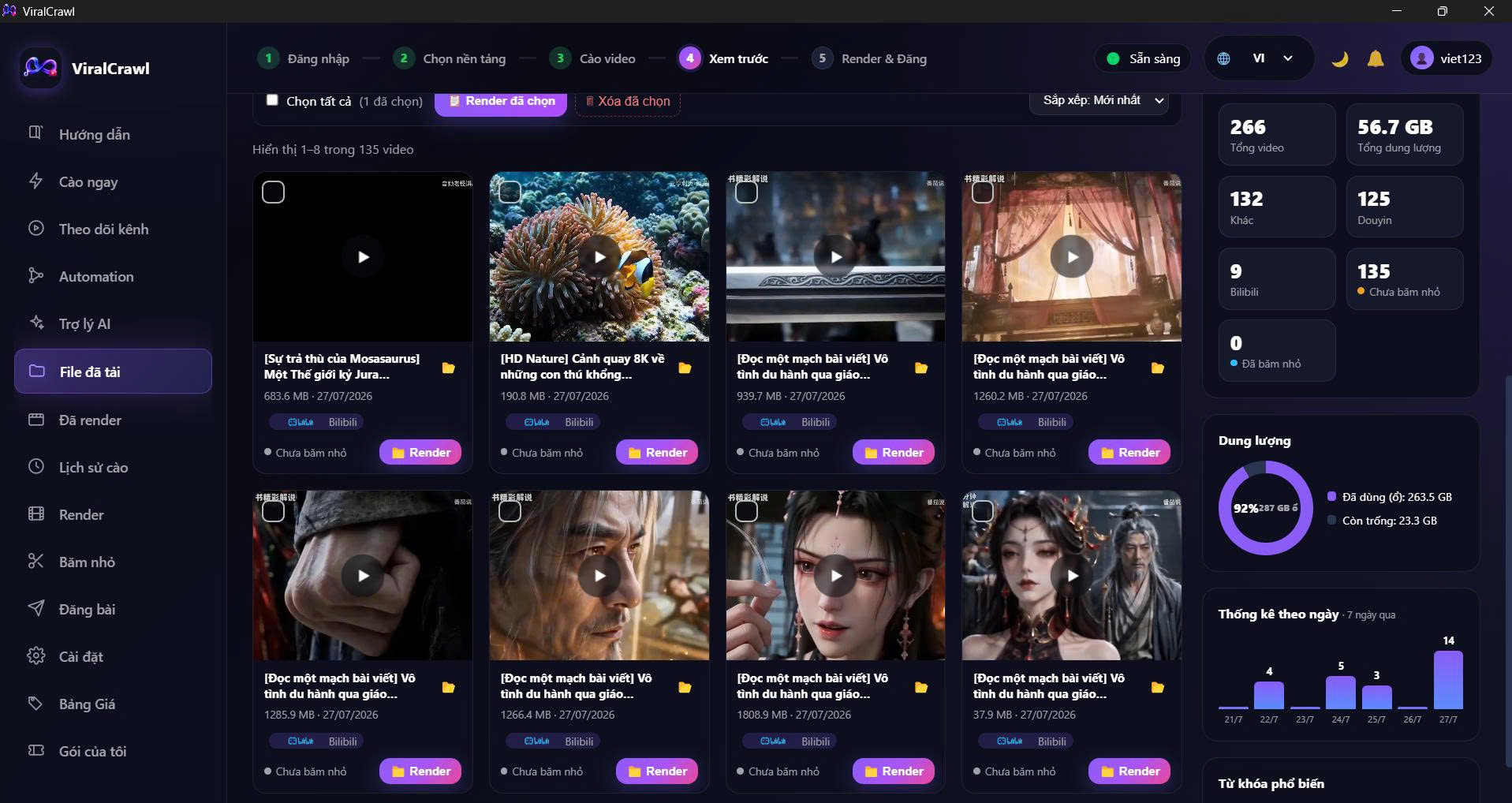Click Render on the 1808.9 MB video
Viewport: 1512px width, 803px height.
click(x=894, y=771)
